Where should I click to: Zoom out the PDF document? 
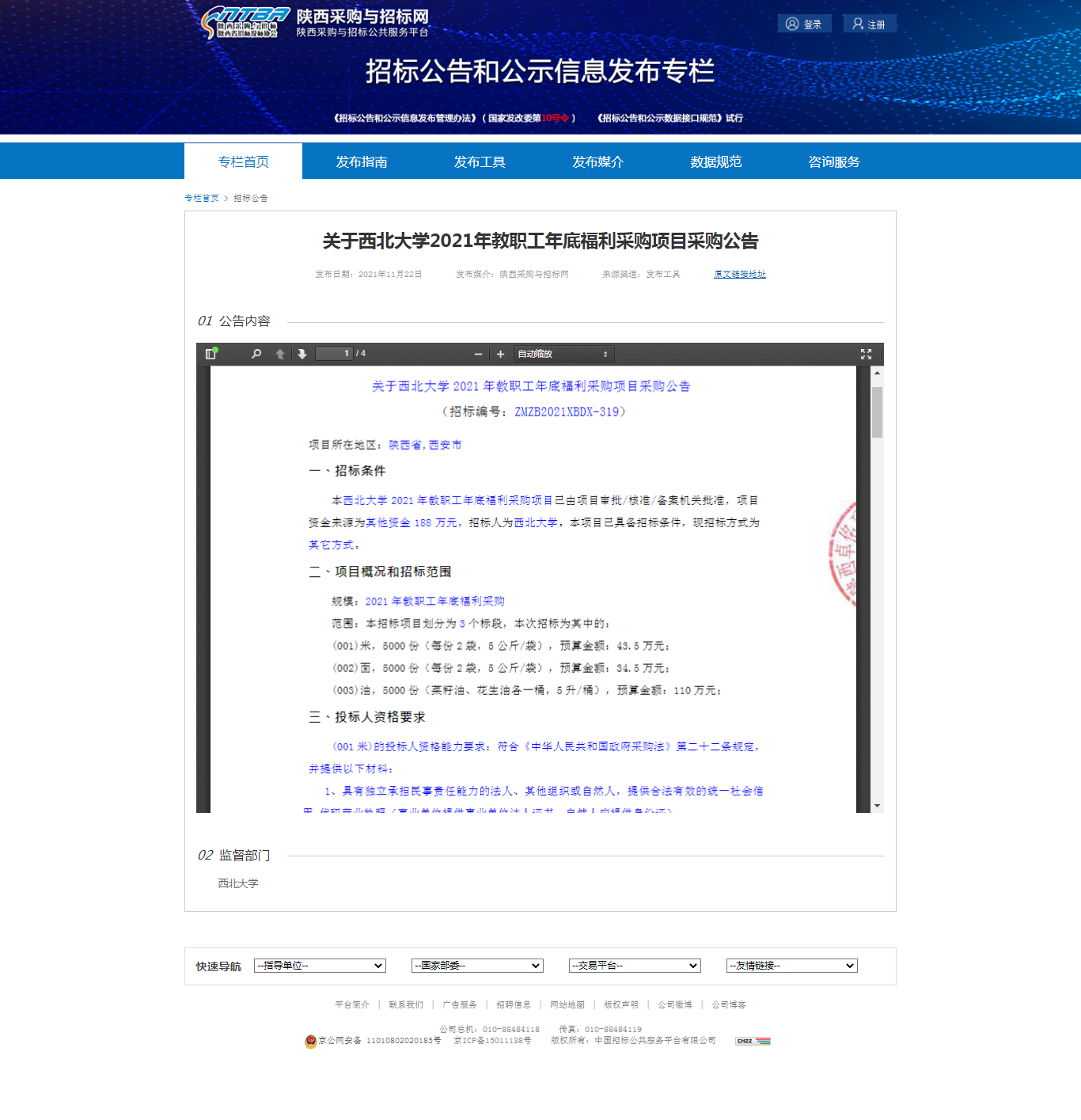point(478,354)
